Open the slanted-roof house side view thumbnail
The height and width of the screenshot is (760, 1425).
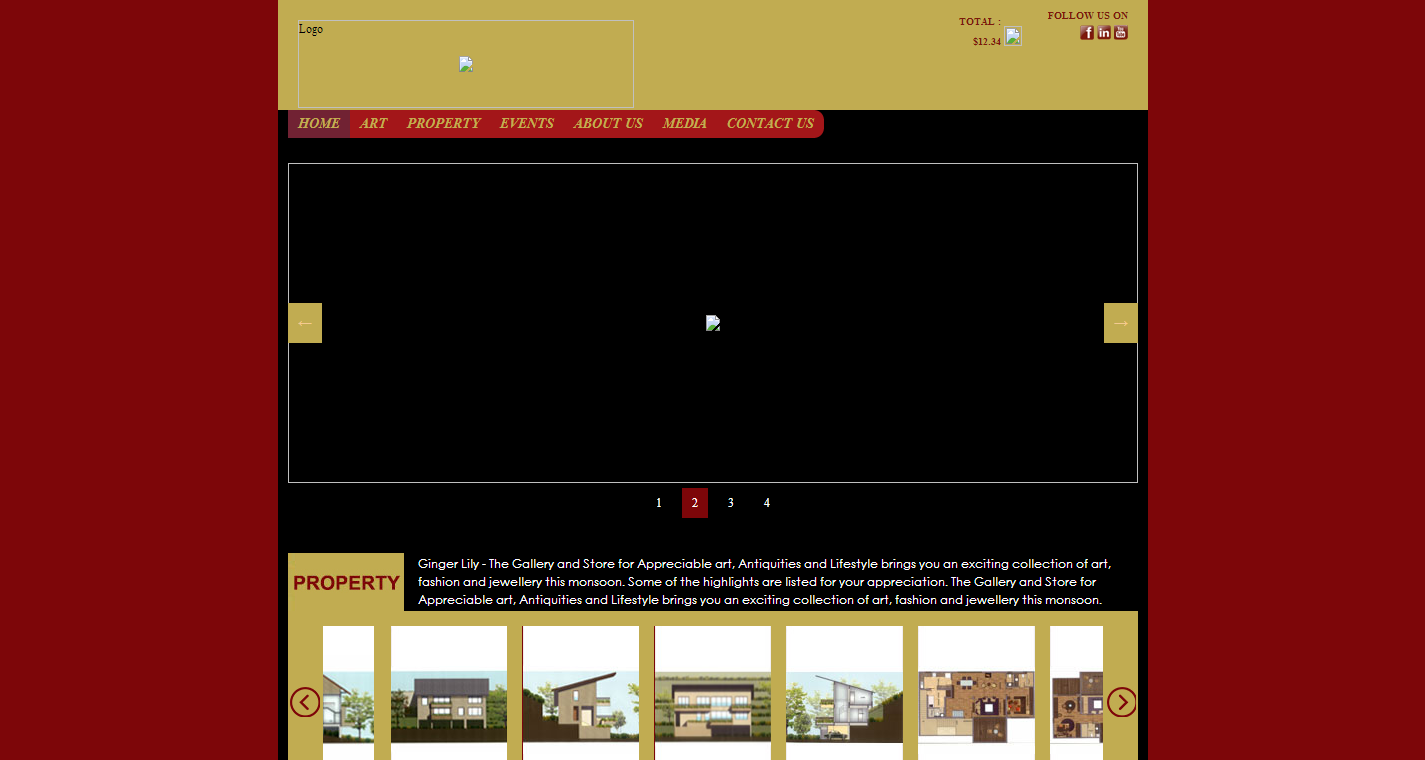point(581,693)
